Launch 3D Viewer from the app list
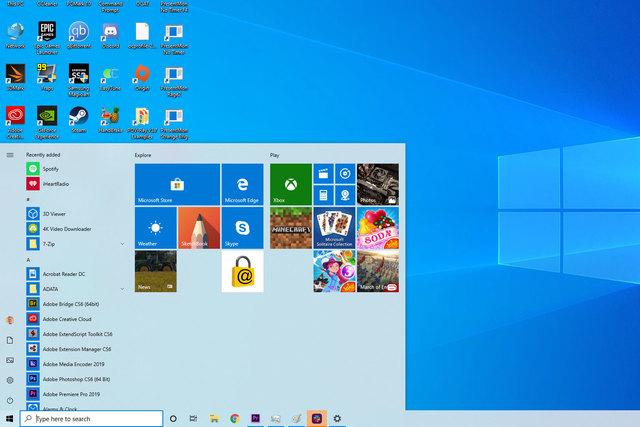 [76, 214]
